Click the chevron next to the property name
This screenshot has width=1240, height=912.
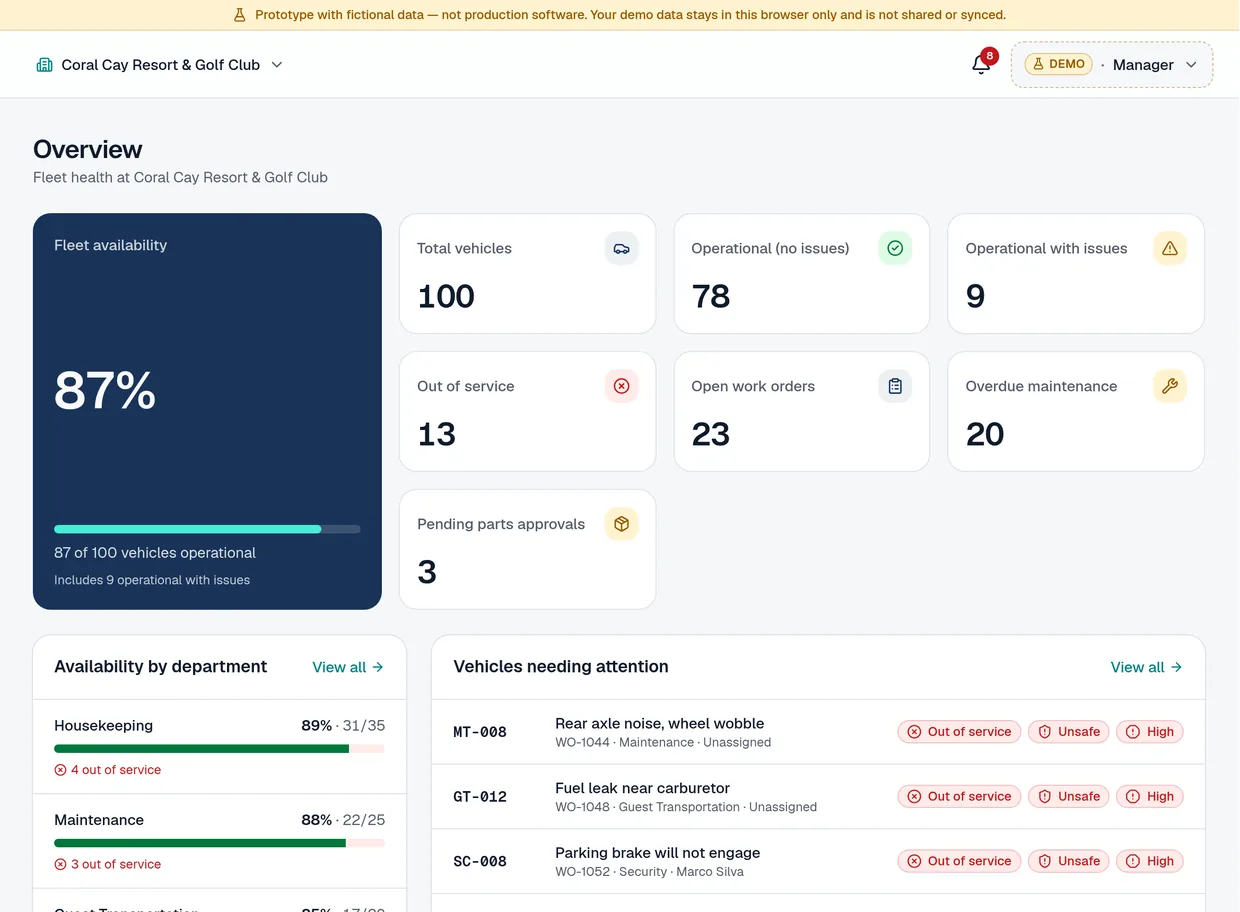coord(277,65)
